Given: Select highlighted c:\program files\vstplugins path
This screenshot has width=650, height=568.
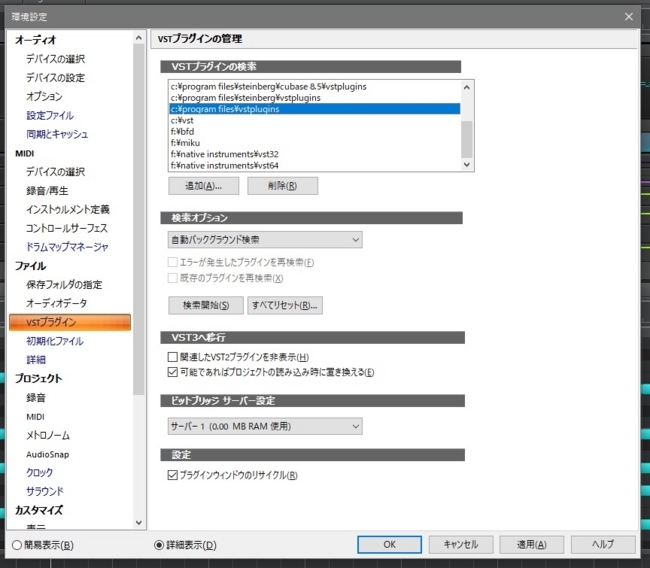Looking at the screenshot, I should (314, 109).
